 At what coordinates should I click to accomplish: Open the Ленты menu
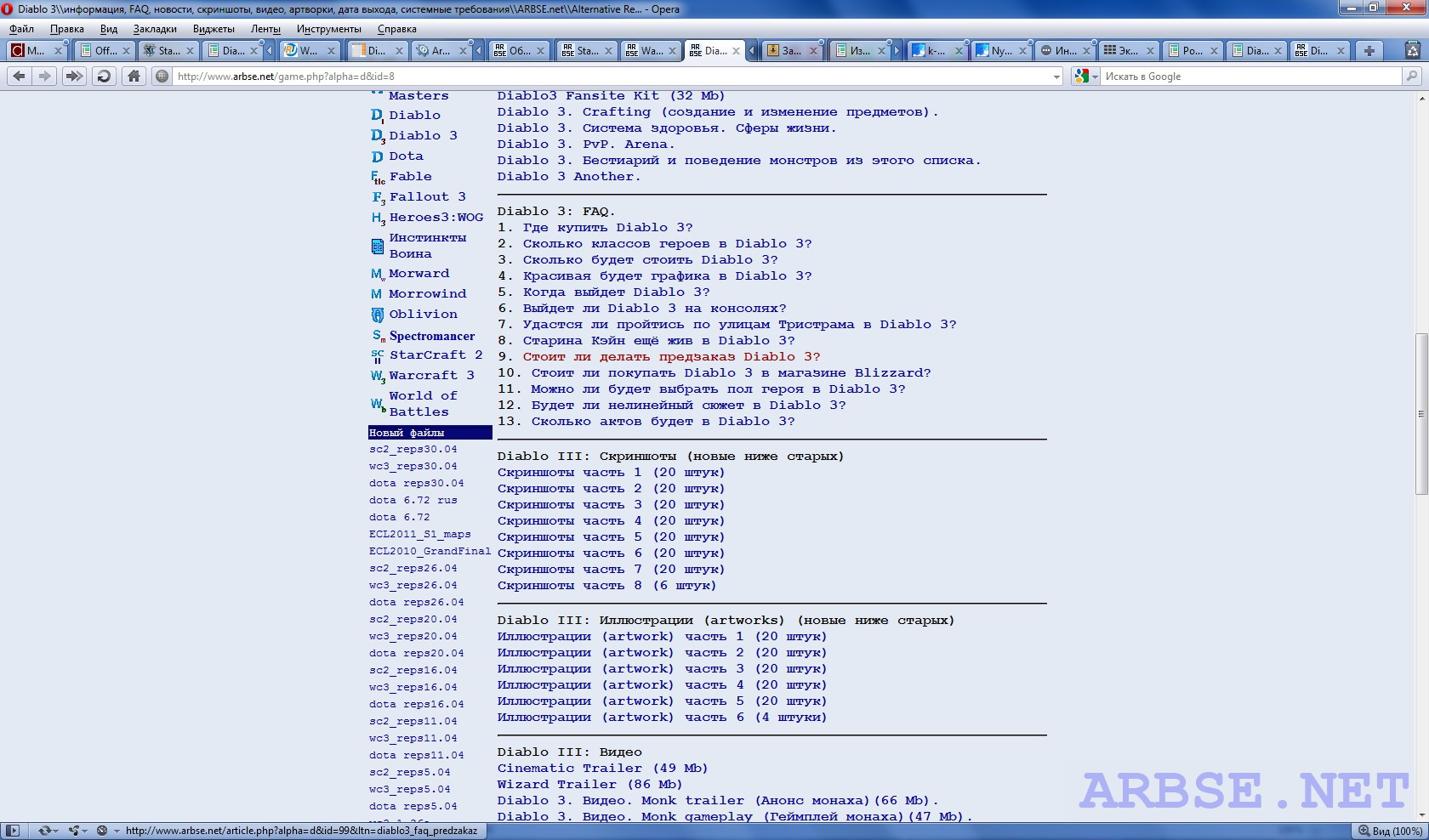point(265,29)
